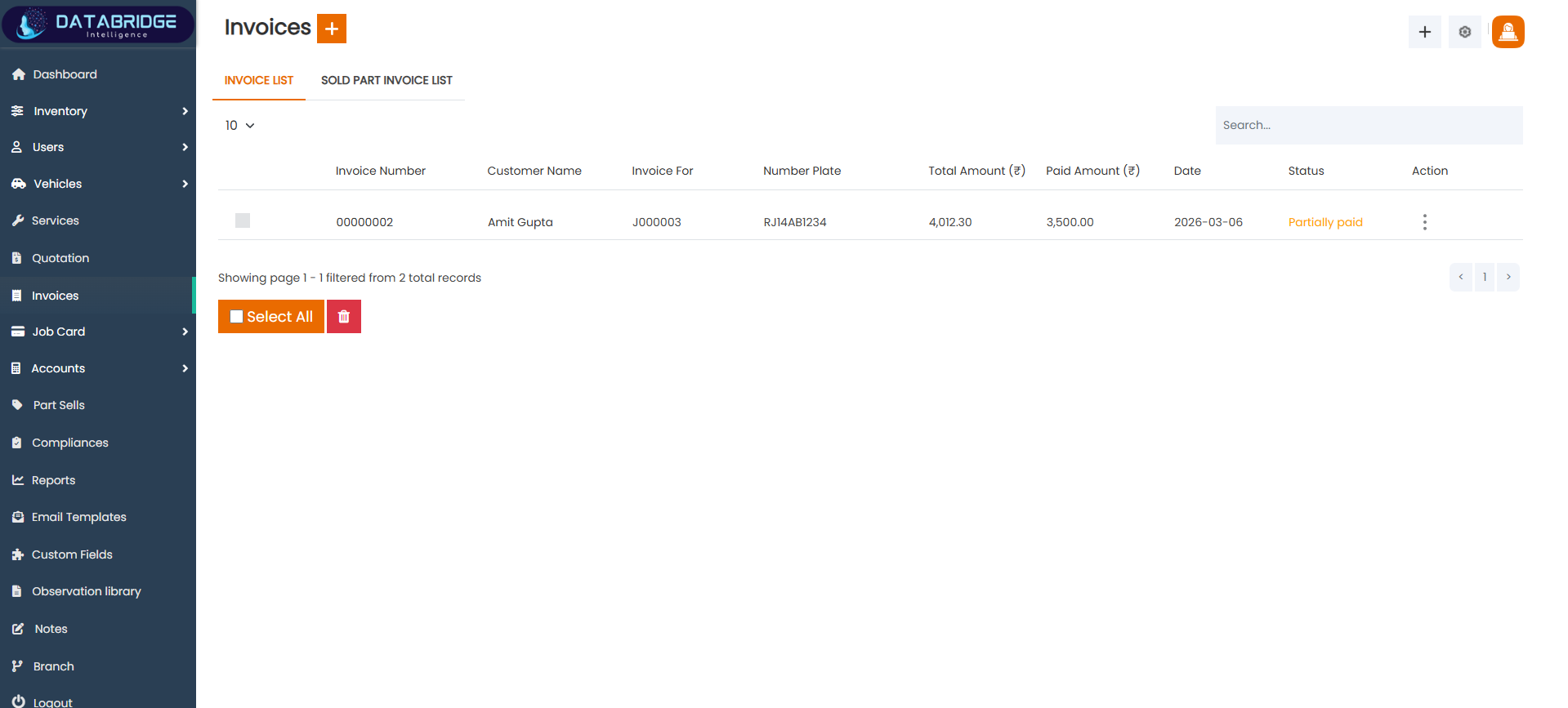Click invoice for value J000003
The height and width of the screenshot is (708, 1568).
coord(656,222)
